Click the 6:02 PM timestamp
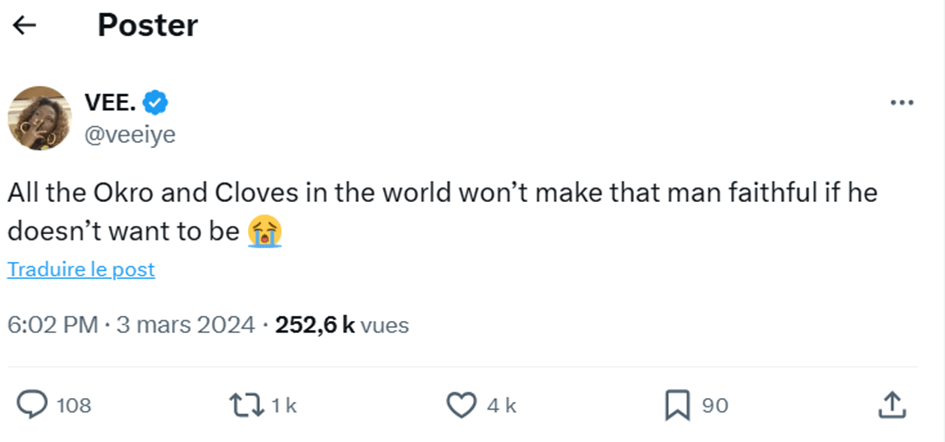Image resolution: width=945 pixels, height=442 pixels. tap(52, 325)
